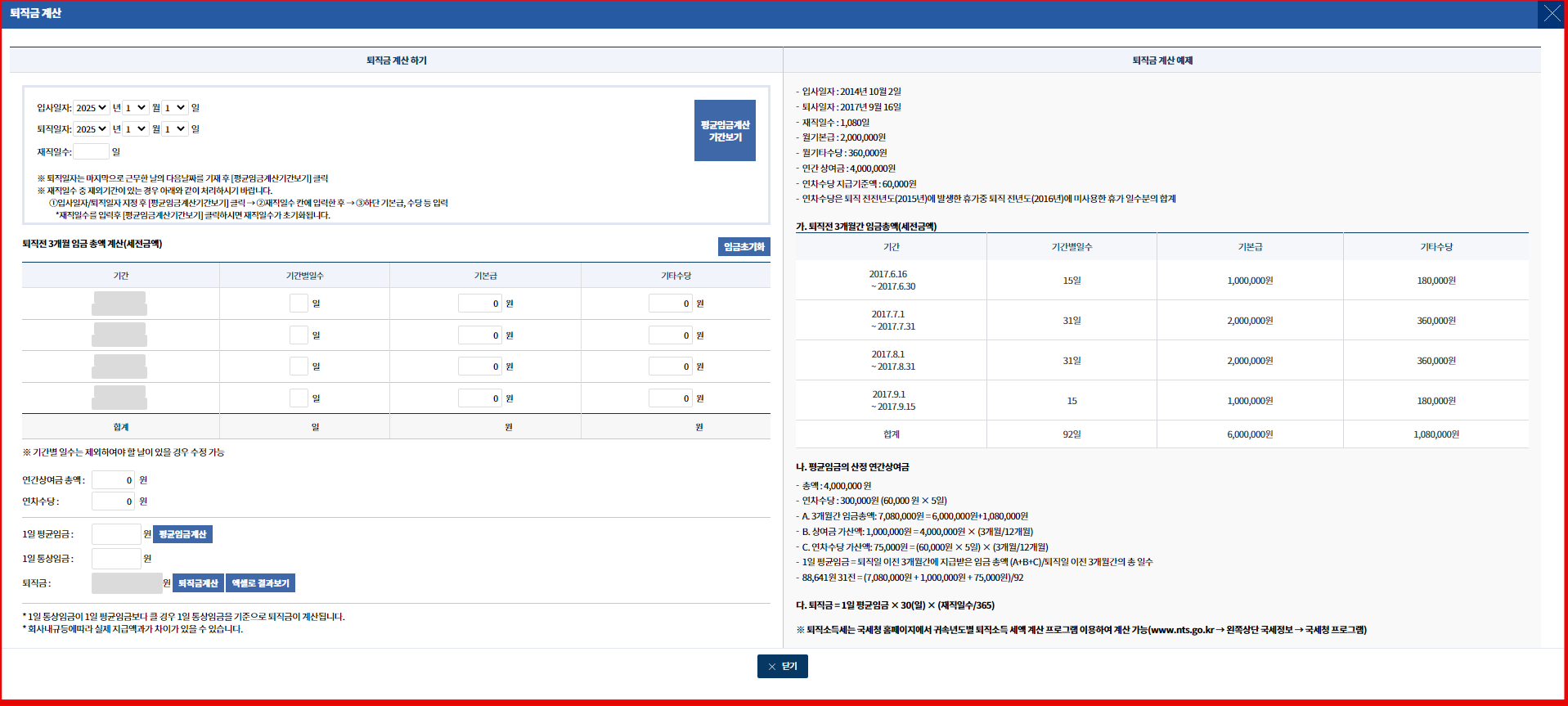
Task: Click the '1,080,000원' total 기타수당 cell
Action: point(1436,434)
